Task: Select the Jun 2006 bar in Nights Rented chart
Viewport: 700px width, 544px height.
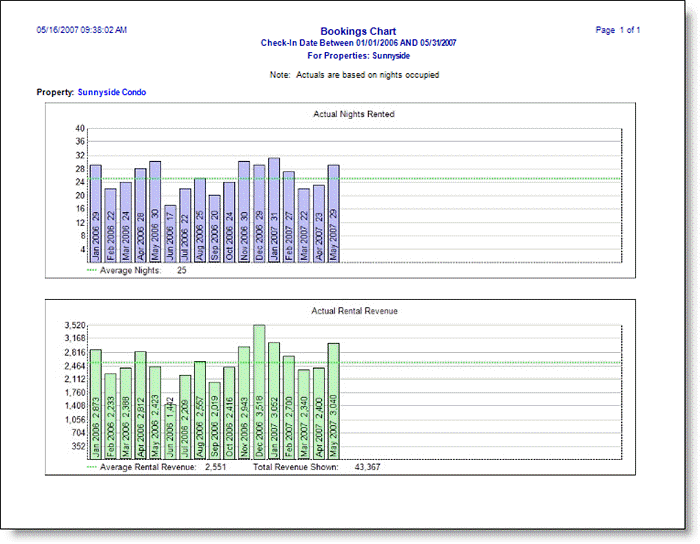Action: pos(170,234)
